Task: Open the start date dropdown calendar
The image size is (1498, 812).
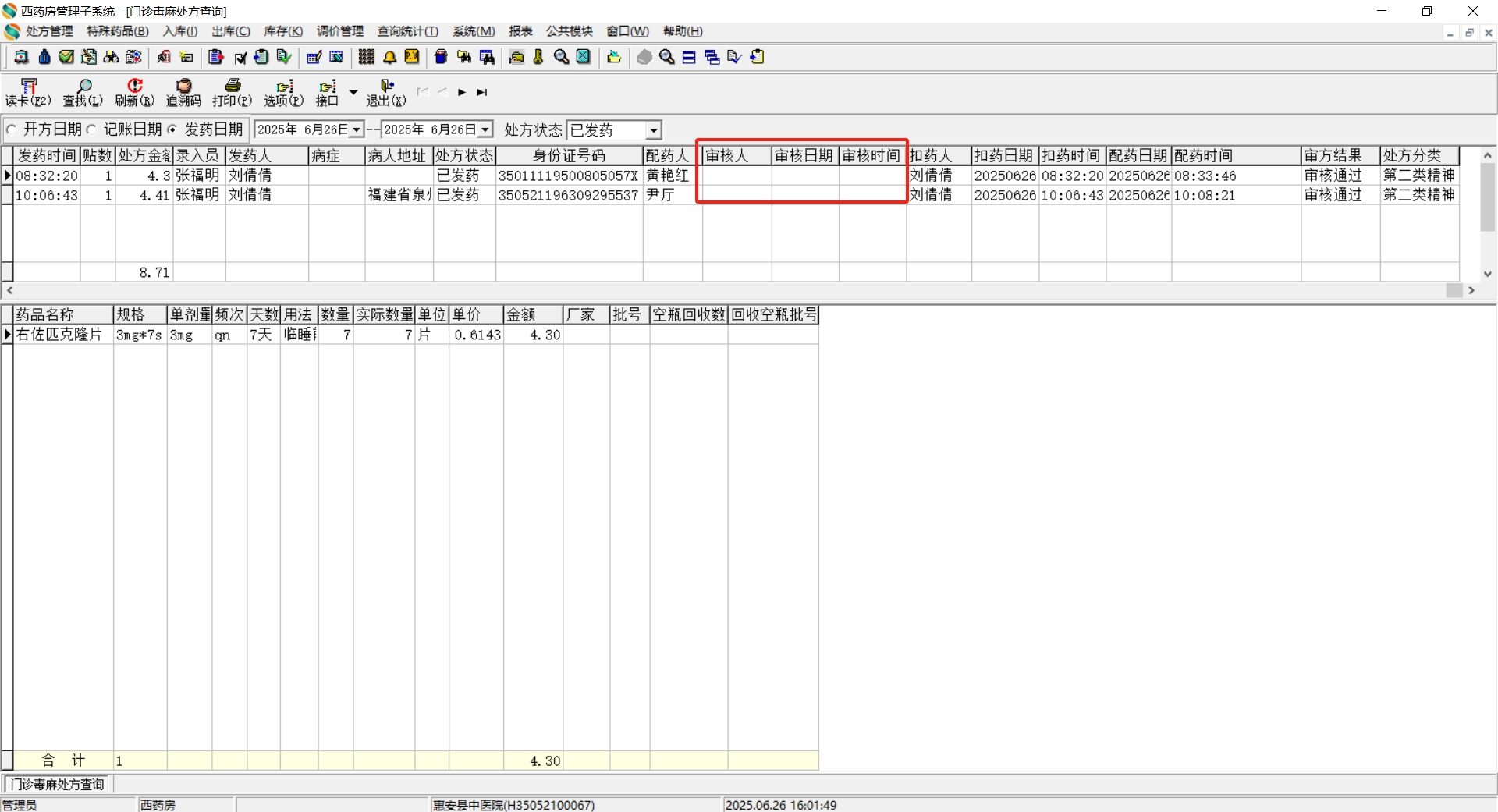Action: (x=357, y=129)
